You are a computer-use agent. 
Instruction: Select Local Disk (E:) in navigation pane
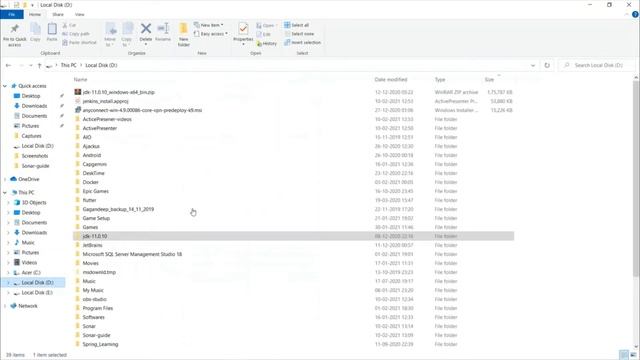[37, 293]
